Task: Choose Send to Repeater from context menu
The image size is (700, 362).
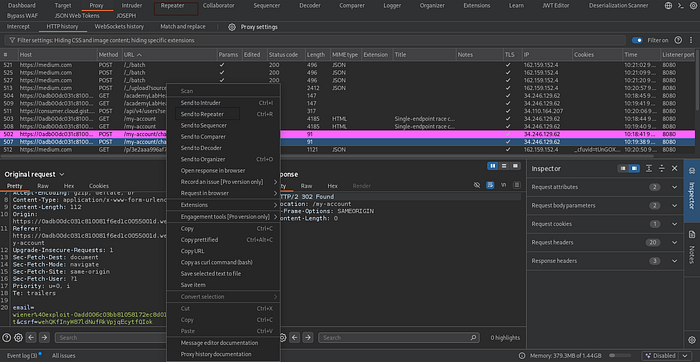Action: [223, 114]
